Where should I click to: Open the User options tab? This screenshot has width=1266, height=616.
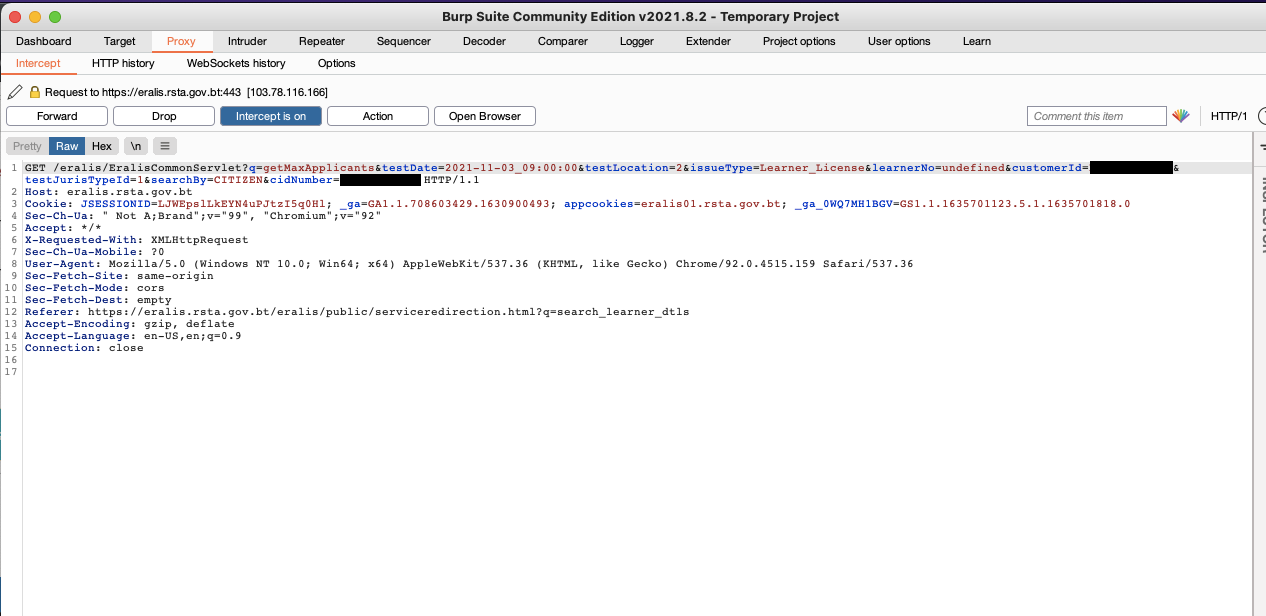pos(899,41)
